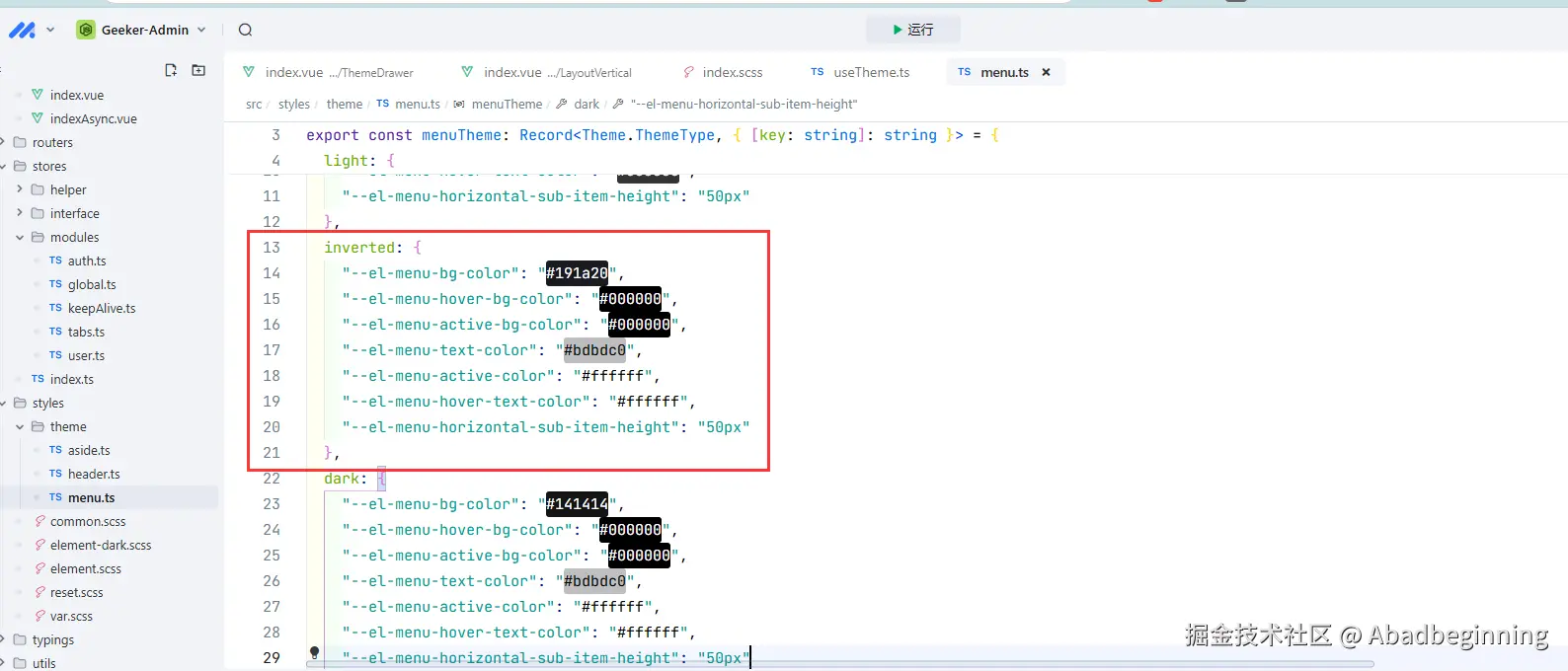Screen dimensions: 1568x671
Task: Open auth.ts in the file tree
Action: click(87, 261)
